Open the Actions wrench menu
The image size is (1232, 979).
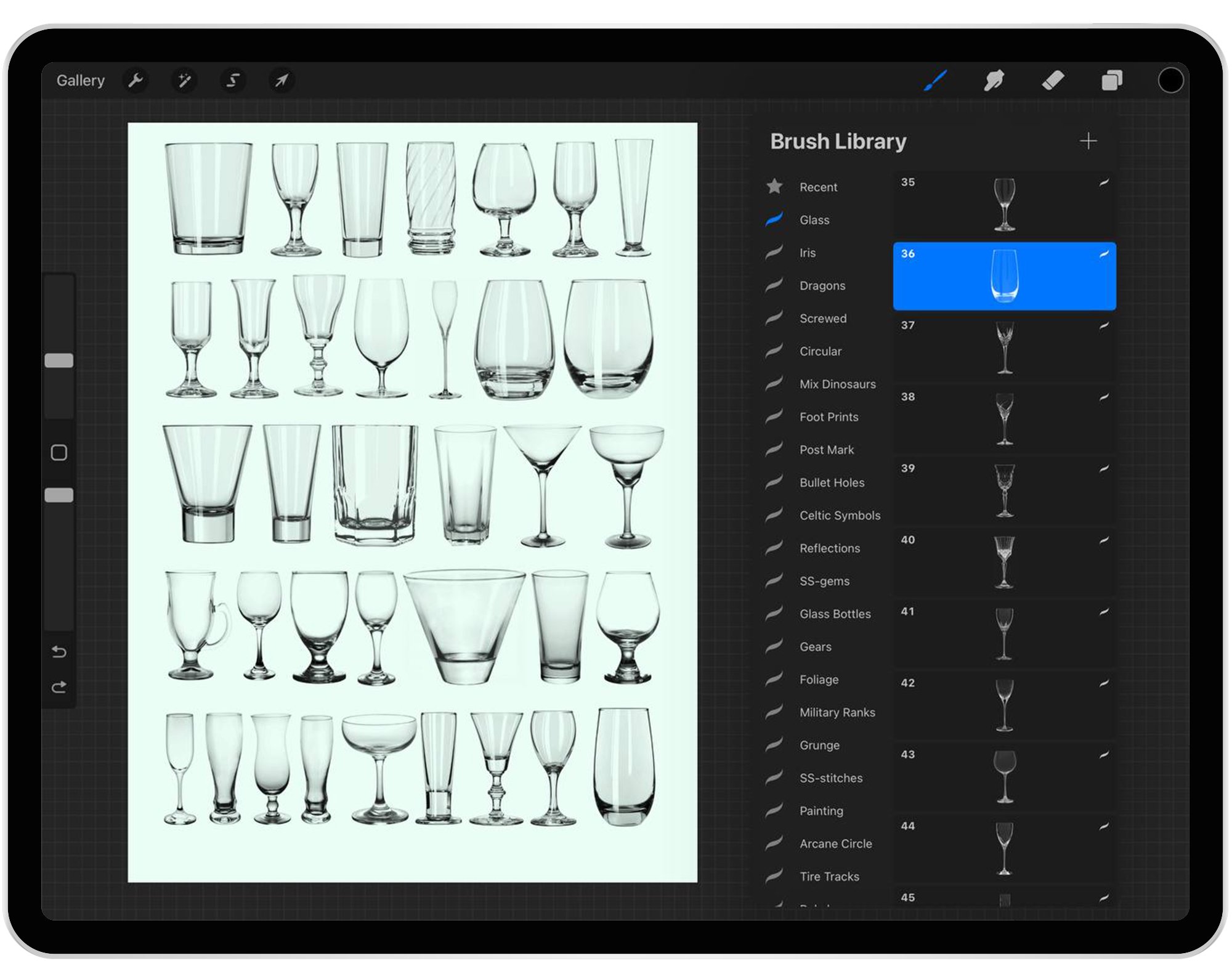(137, 80)
